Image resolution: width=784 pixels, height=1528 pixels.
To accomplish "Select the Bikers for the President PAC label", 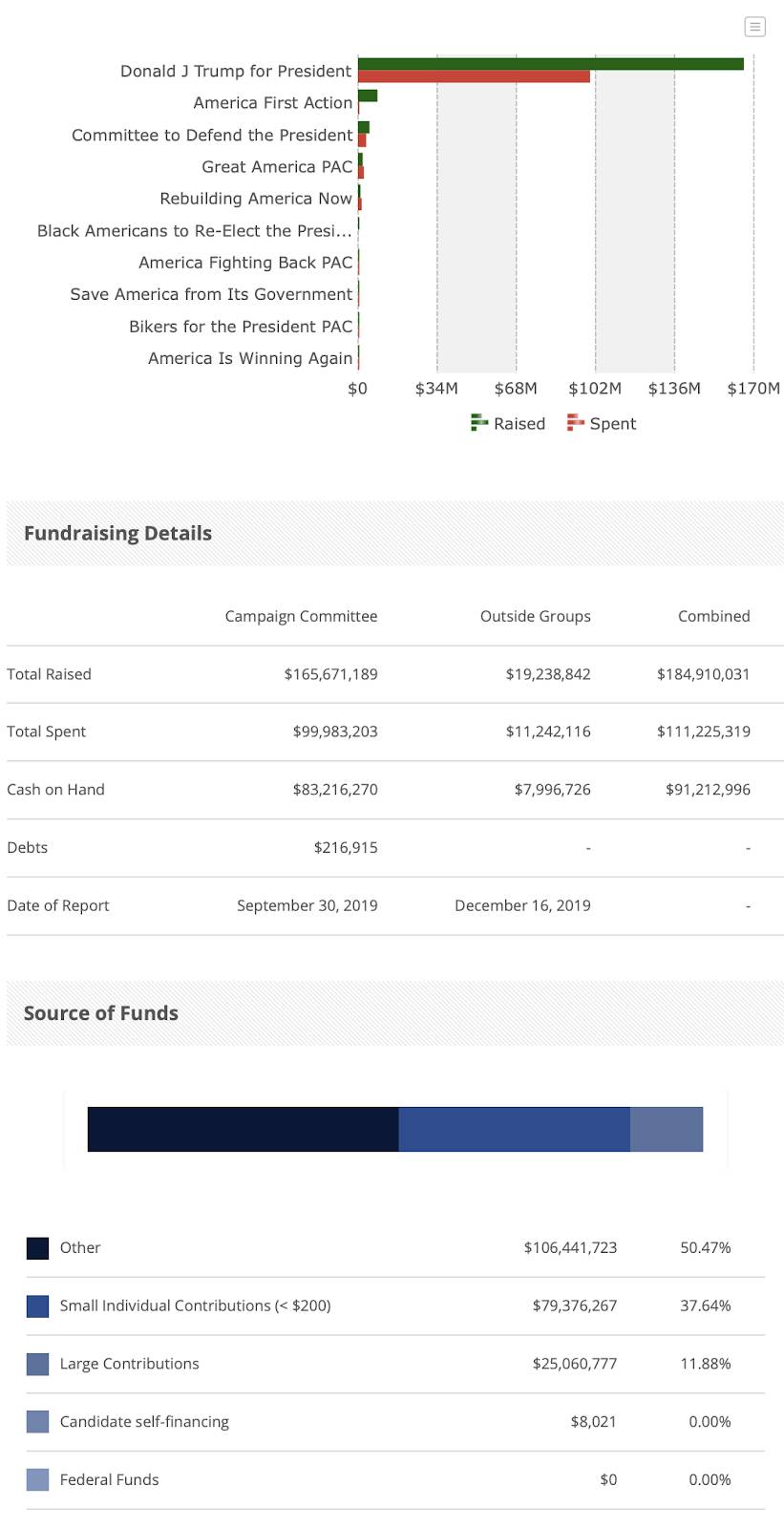I will click(x=241, y=326).
